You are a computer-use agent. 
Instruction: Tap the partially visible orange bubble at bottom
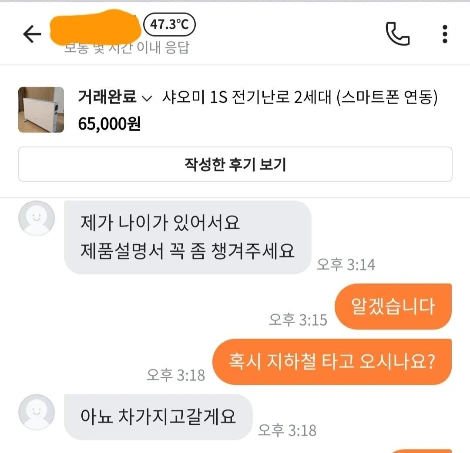(x=423, y=451)
